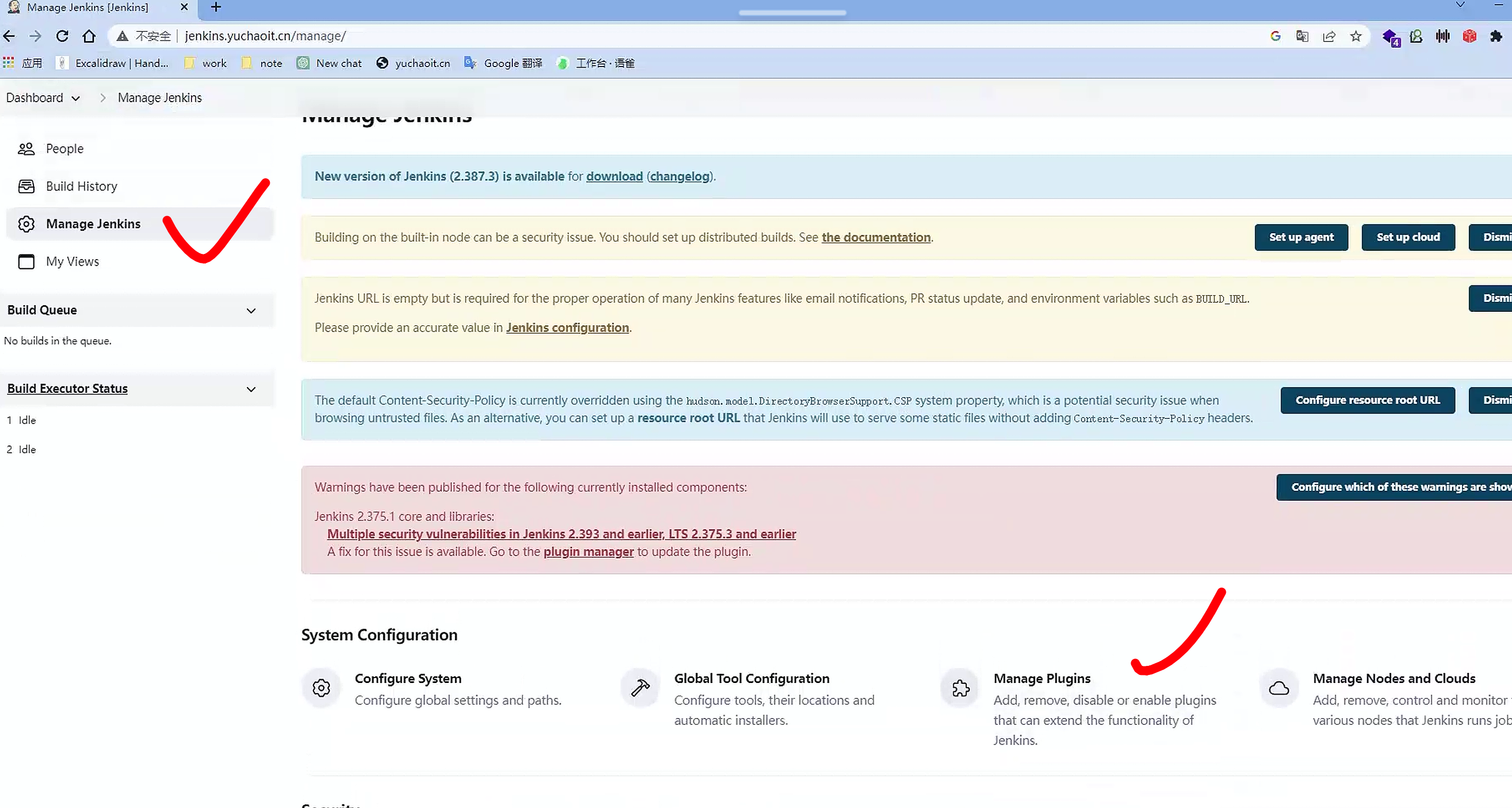Image resolution: width=1512 pixels, height=808 pixels.
Task: Click the Configure System gear icon
Action: 321,688
